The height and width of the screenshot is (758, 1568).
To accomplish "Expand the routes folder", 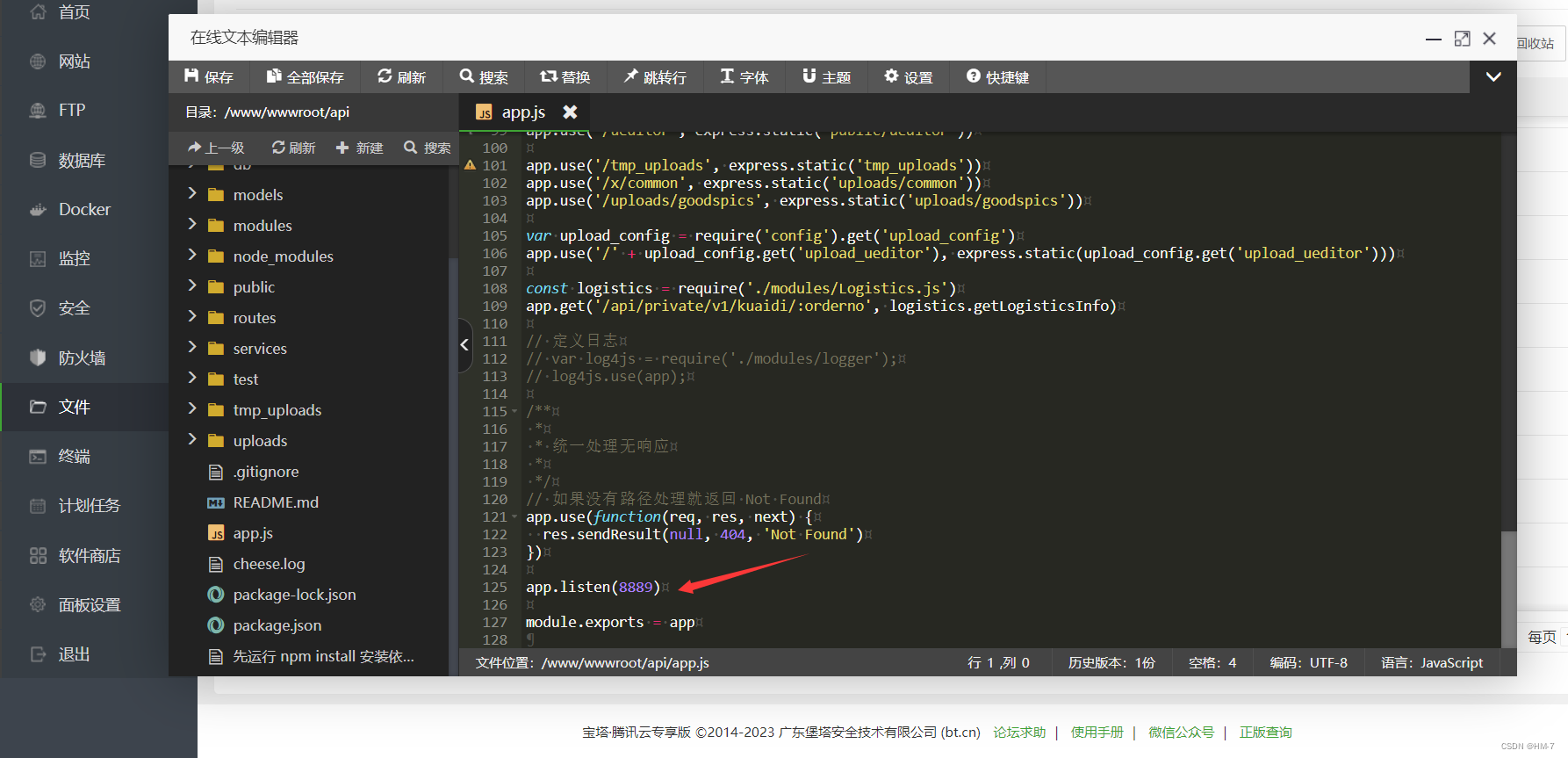I will tap(192, 317).
